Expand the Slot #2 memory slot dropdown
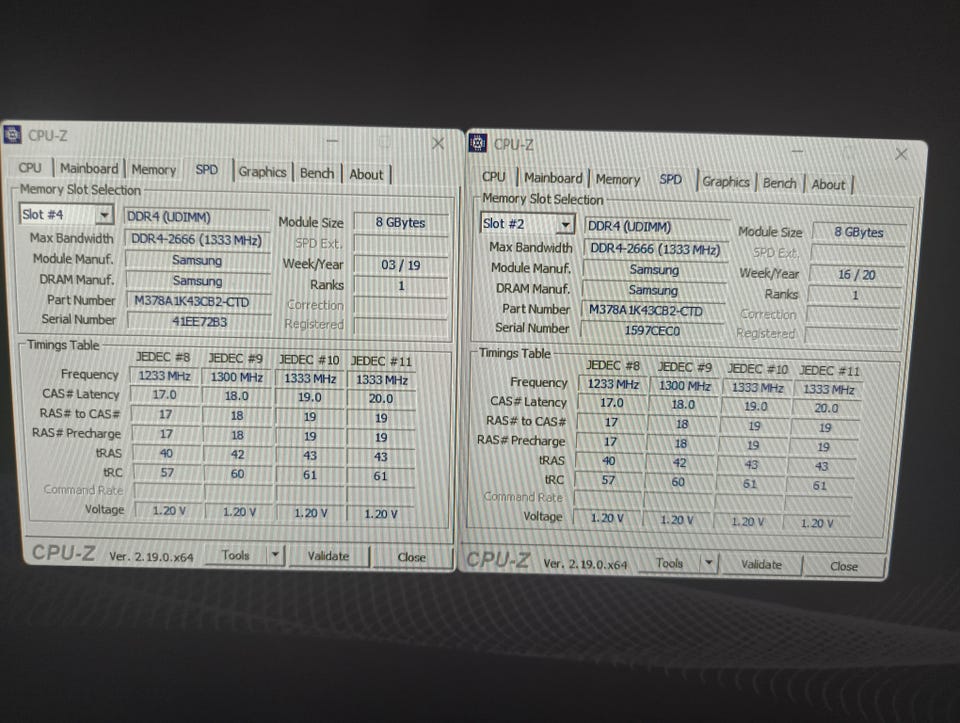The height and width of the screenshot is (723, 960). click(x=566, y=225)
